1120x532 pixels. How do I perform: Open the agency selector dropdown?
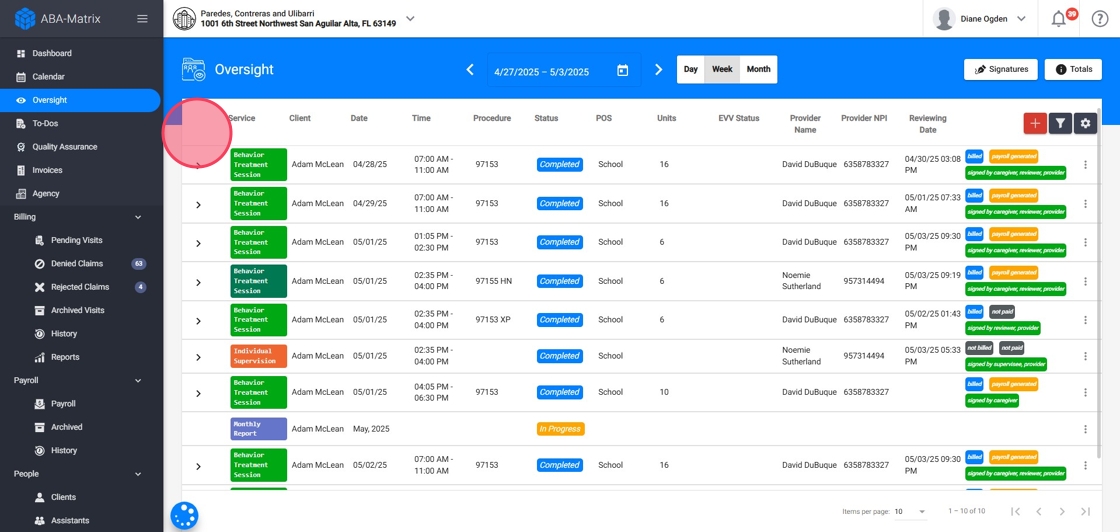point(410,19)
